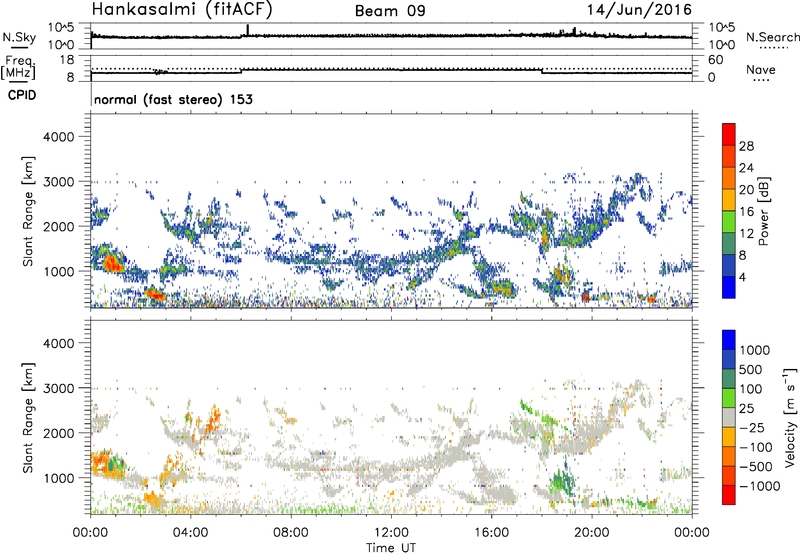
Task: Click the red high-power patch near 01:00
Action: pyautogui.click(x=112, y=263)
